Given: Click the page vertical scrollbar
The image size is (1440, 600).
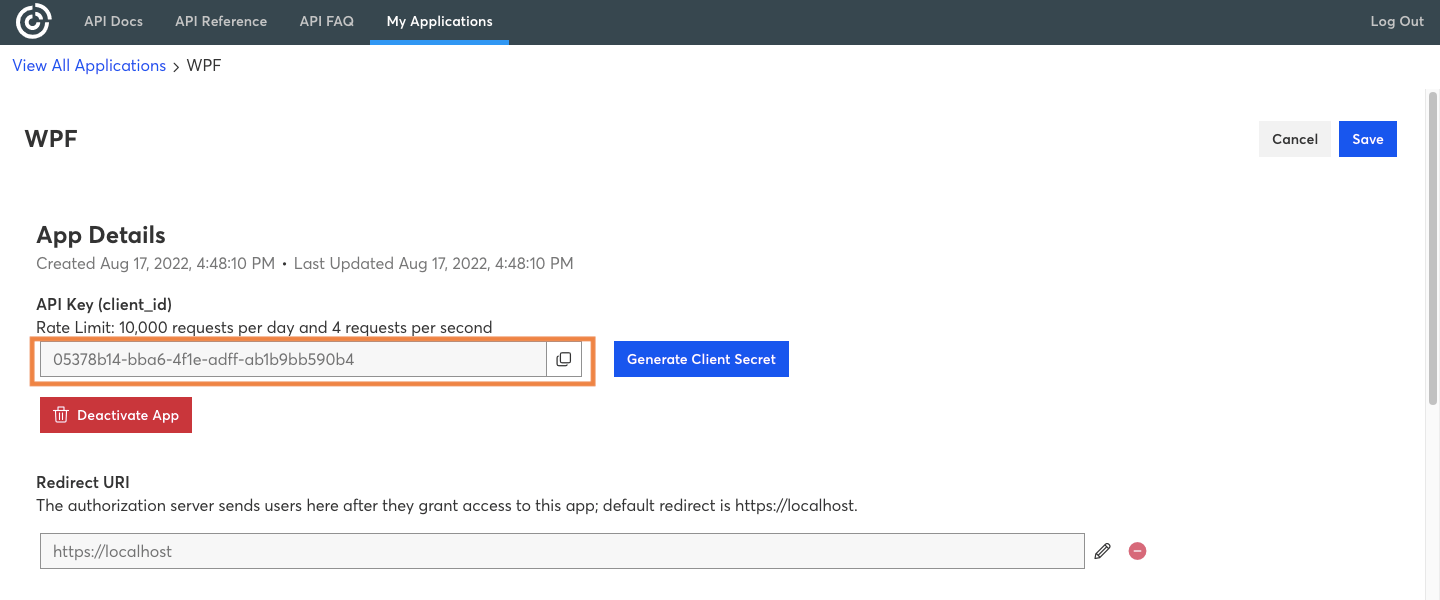Looking at the screenshot, I should click(x=1432, y=250).
